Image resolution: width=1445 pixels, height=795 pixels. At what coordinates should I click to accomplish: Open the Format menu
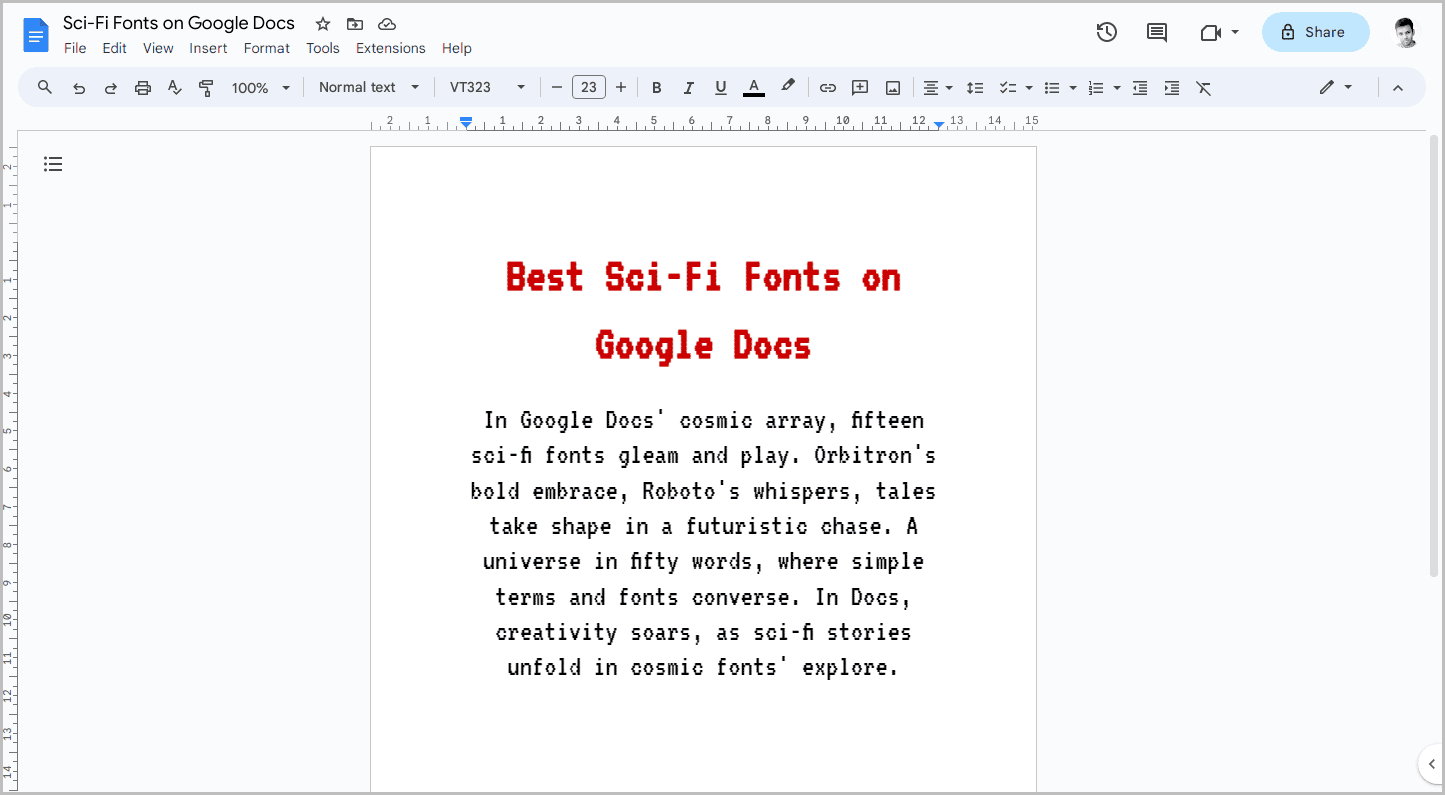click(266, 47)
